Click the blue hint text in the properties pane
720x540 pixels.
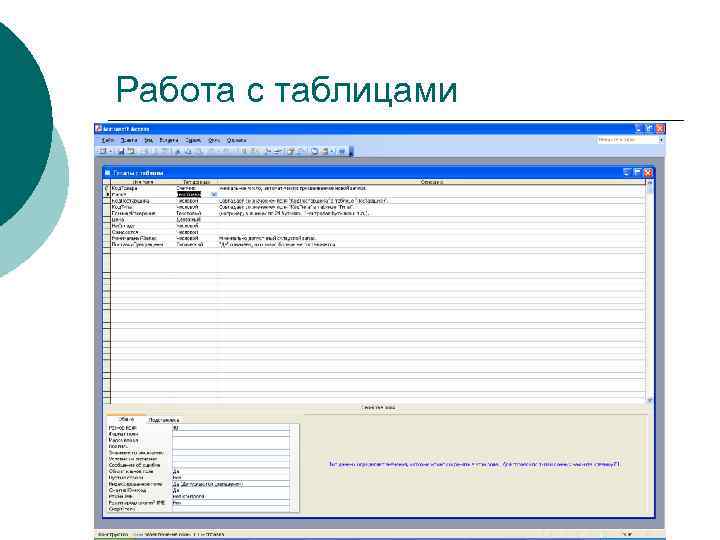[474, 464]
